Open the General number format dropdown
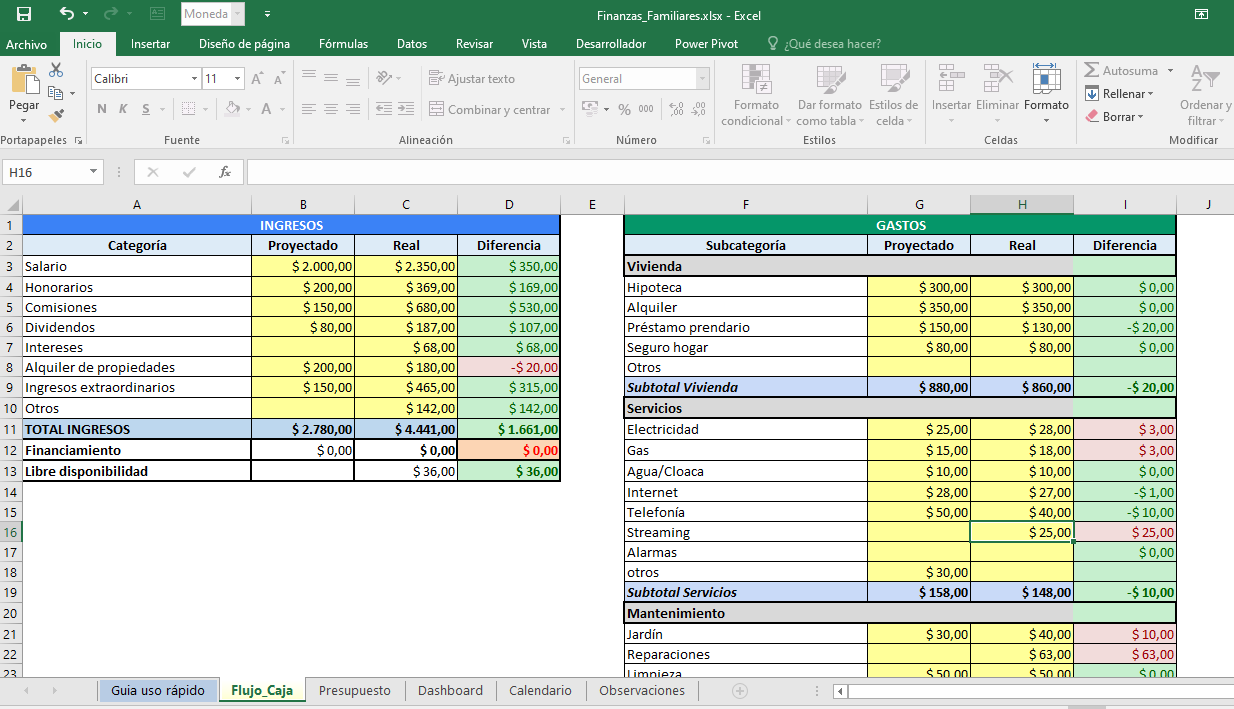1234x709 pixels. 703,79
